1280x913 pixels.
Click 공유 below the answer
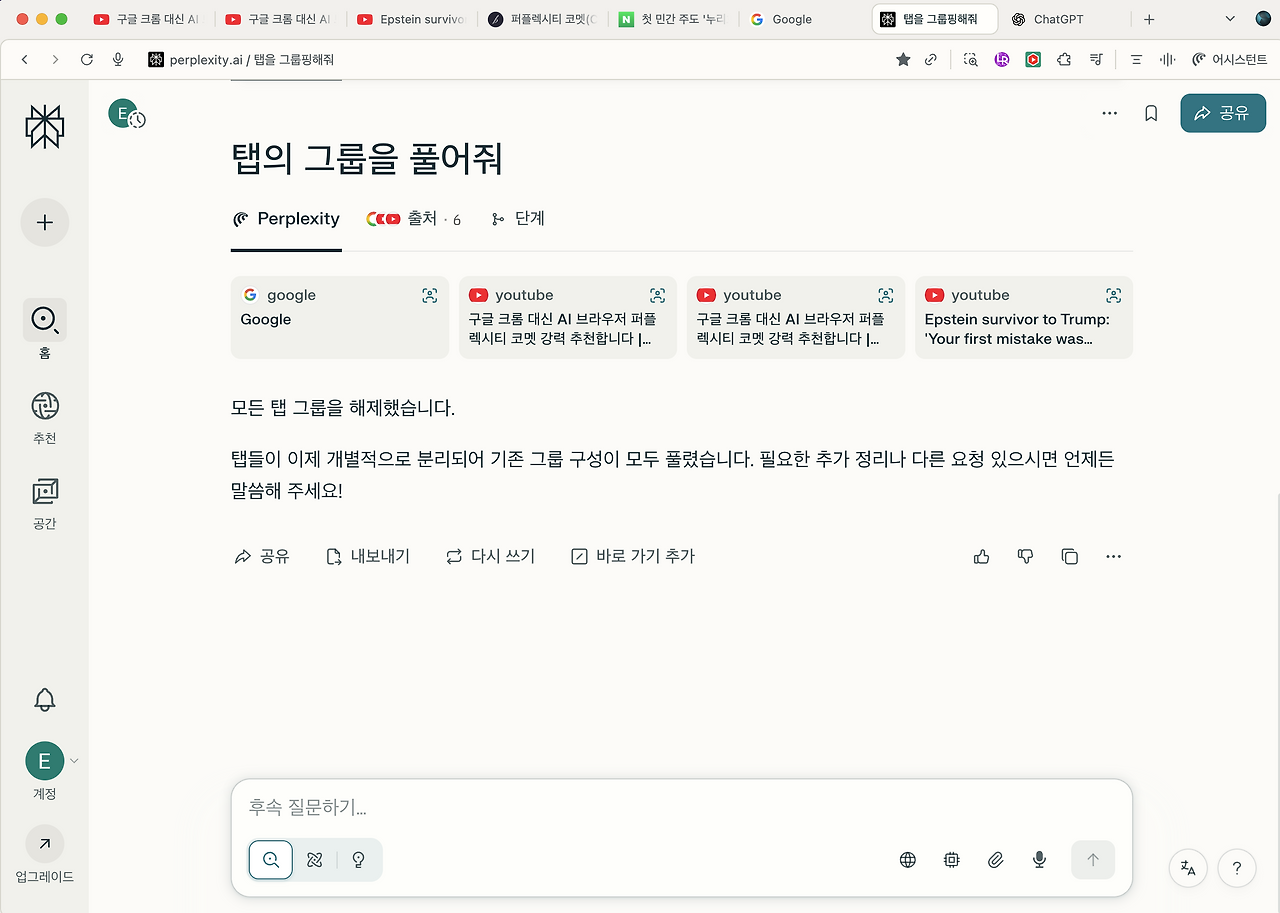coord(262,556)
